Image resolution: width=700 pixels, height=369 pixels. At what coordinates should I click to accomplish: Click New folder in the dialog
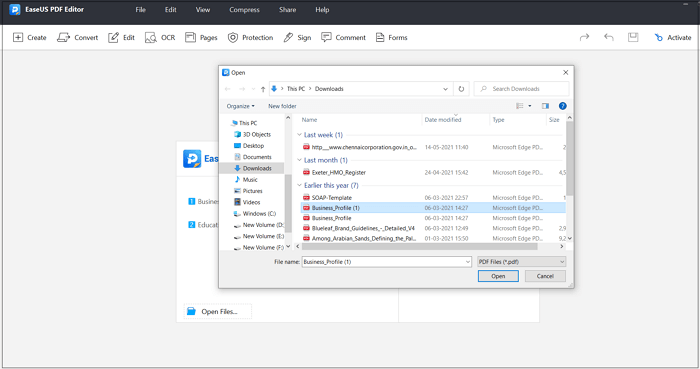[282, 106]
